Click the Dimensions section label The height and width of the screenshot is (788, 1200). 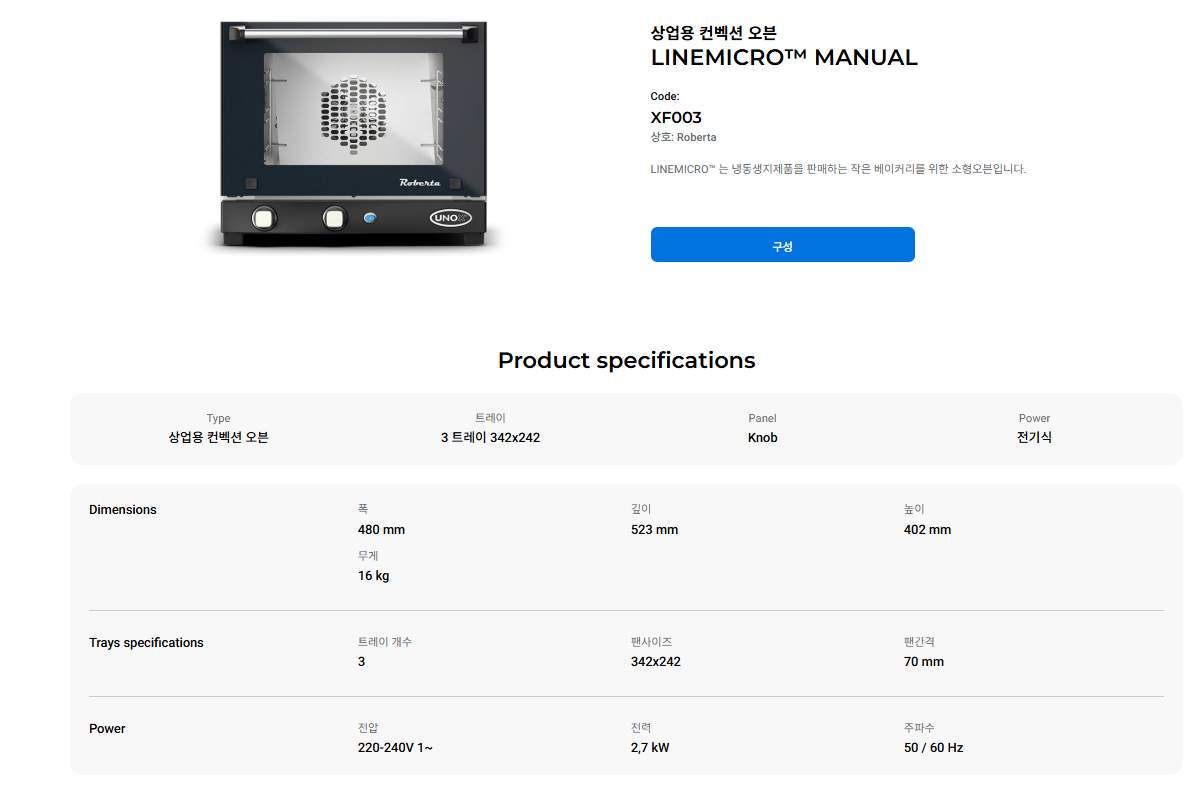point(123,510)
